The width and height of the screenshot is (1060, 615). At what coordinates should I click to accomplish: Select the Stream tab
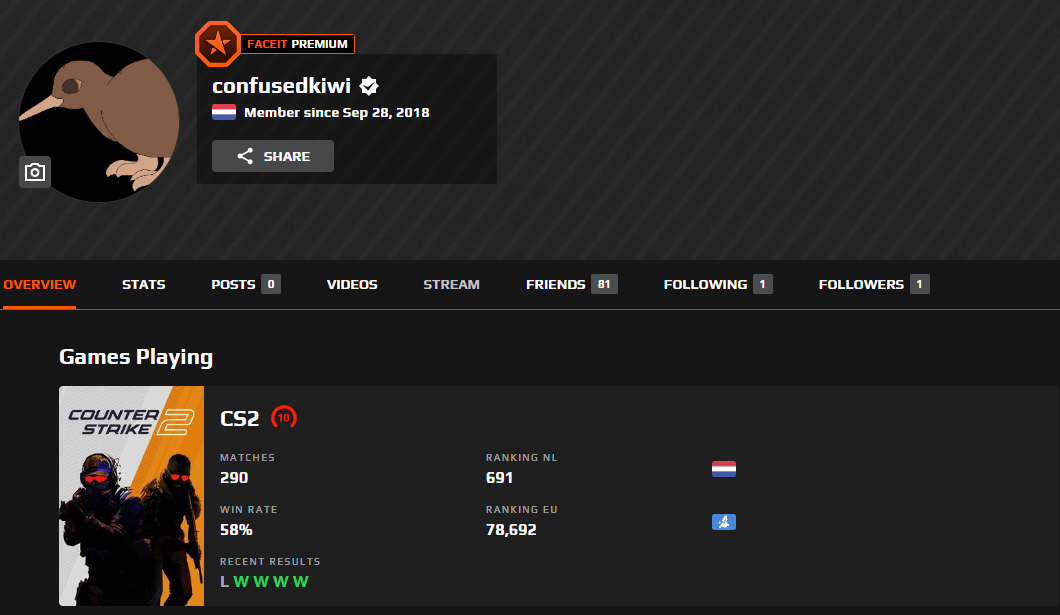[452, 285]
